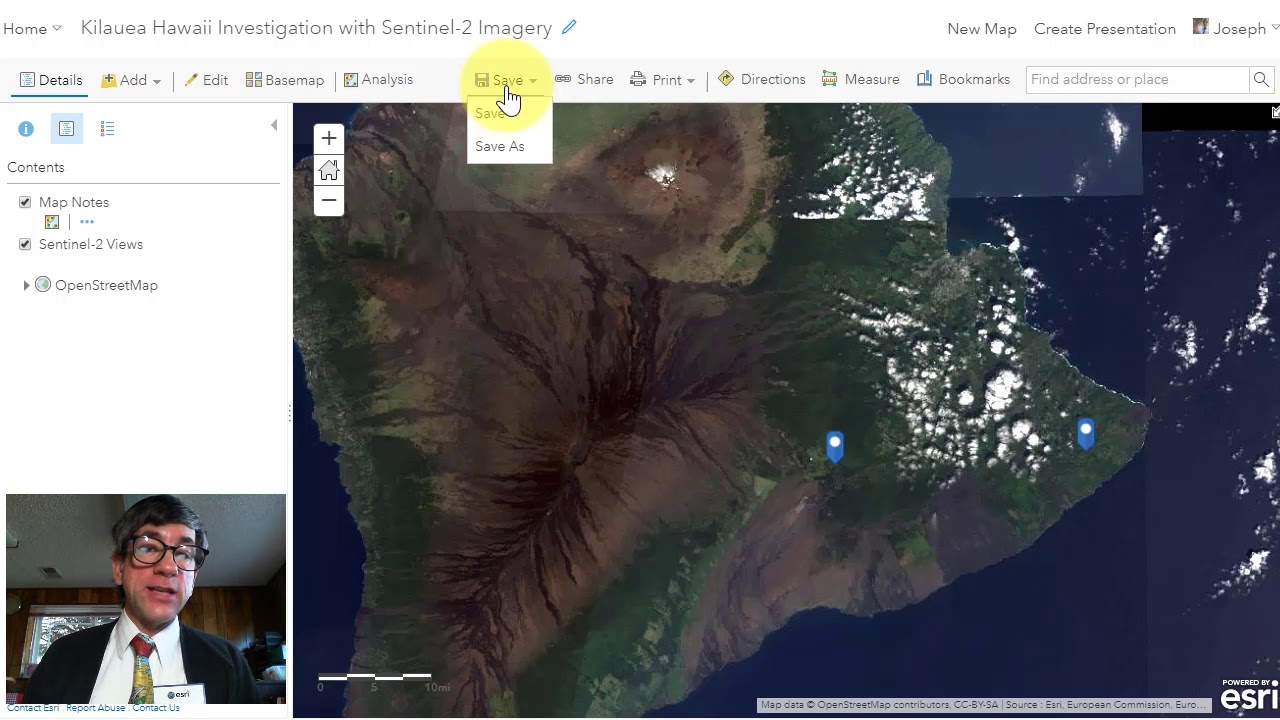Click Create Presentation link
This screenshot has width=1280, height=720.
(1105, 29)
